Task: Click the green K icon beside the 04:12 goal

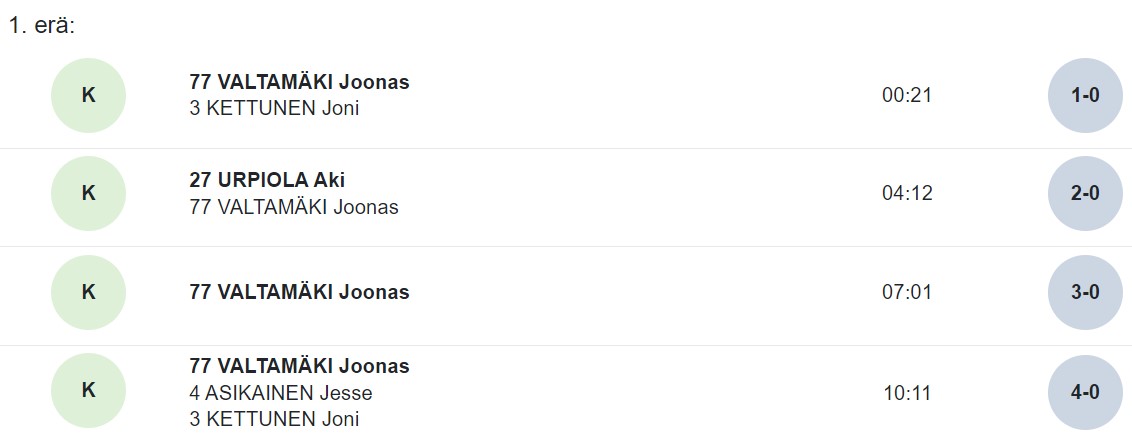Action: (x=88, y=193)
